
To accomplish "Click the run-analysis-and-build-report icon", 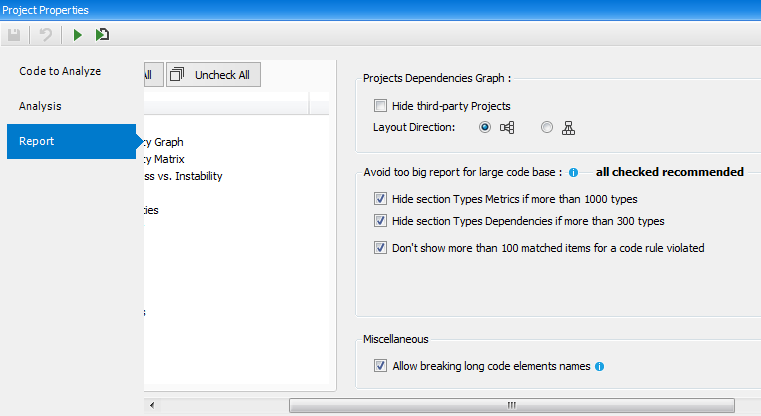I will pyautogui.click(x=103, y=35).
